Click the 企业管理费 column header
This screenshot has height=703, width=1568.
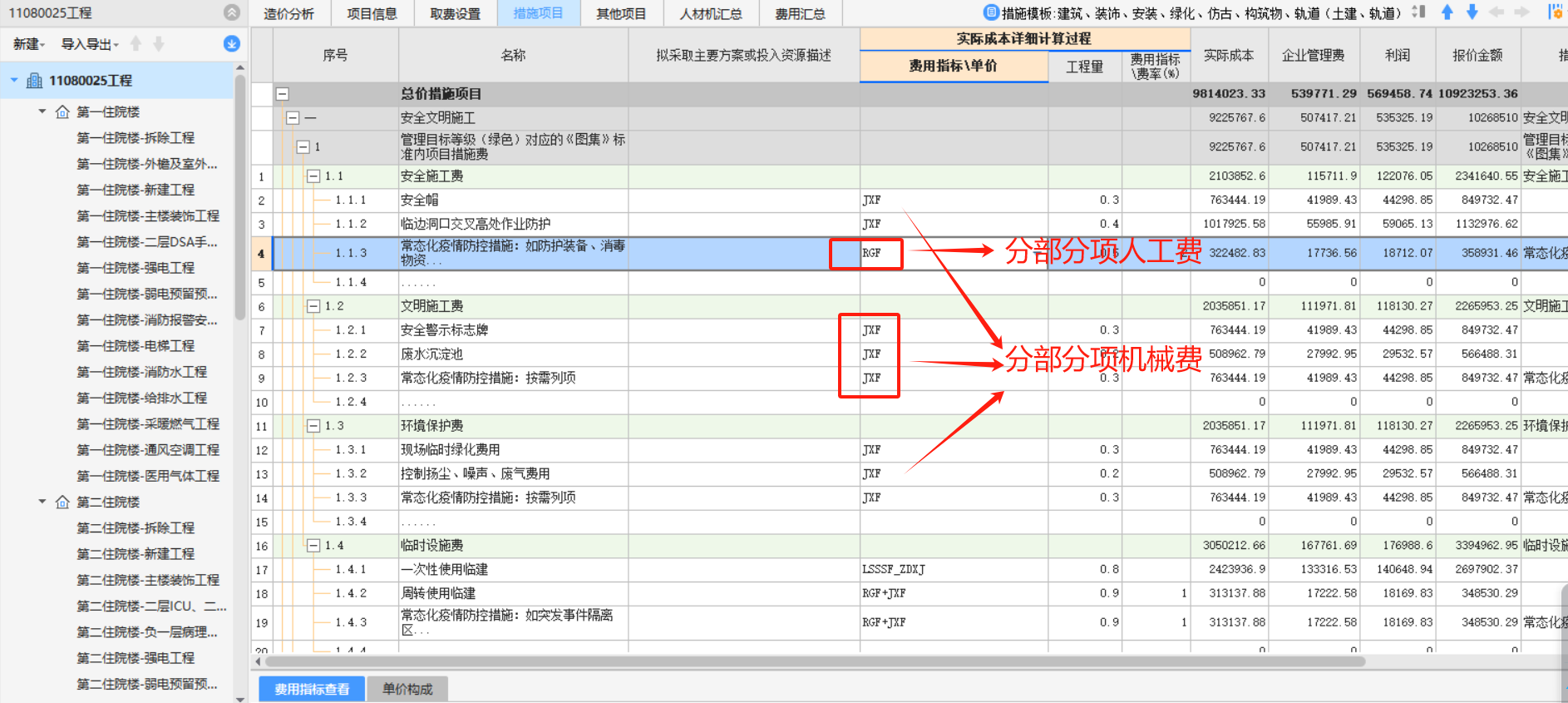coord(1313,55)
